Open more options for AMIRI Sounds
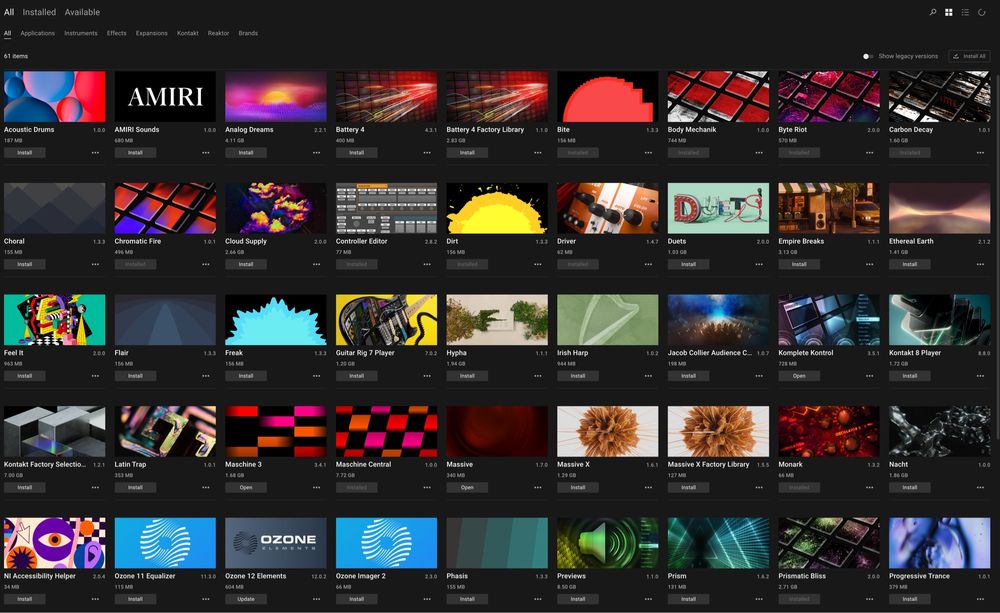This screenshot has height=613, width=1000. click(206, 153)
